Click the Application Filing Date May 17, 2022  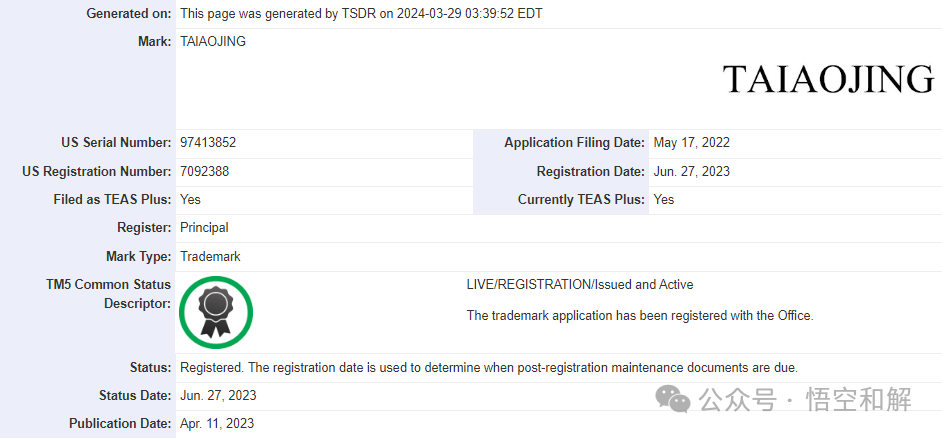pyautogui.click(x=691, y=143)
